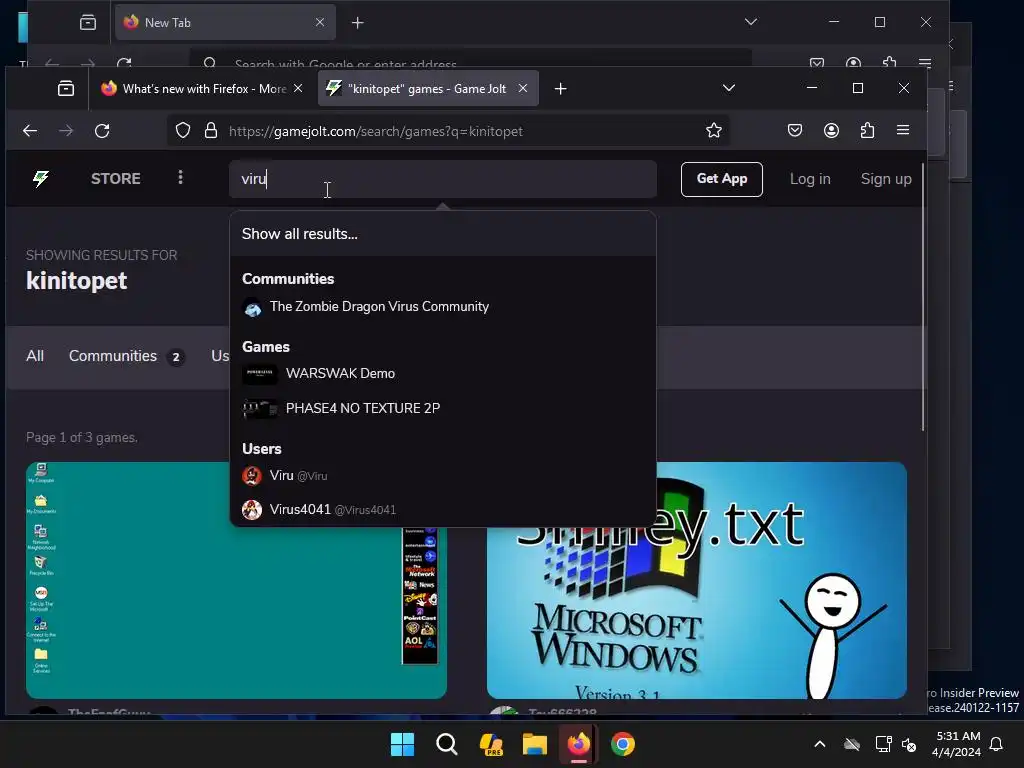The image size is (1024, 768).
Task: Open the network tray icon
Action: pos(883,744)
